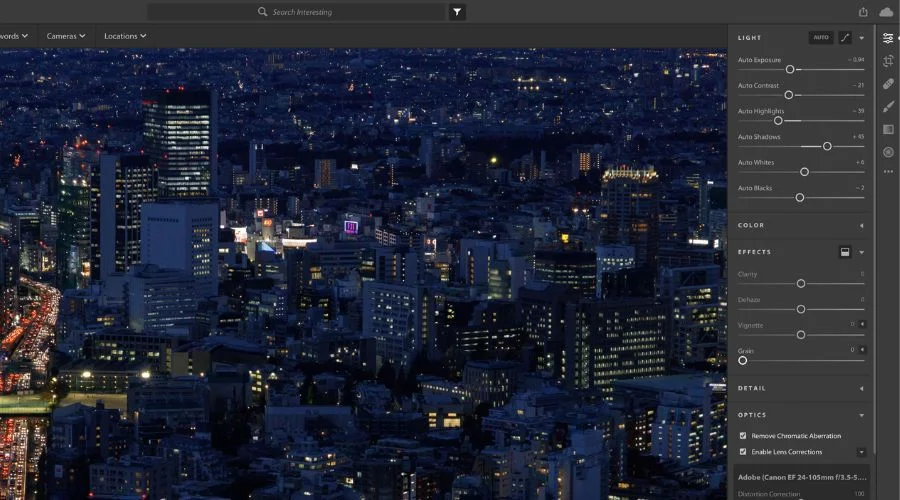The image size is (900, 500).
Task: Click in the Search Interesting field
Action: pos(296,11)
